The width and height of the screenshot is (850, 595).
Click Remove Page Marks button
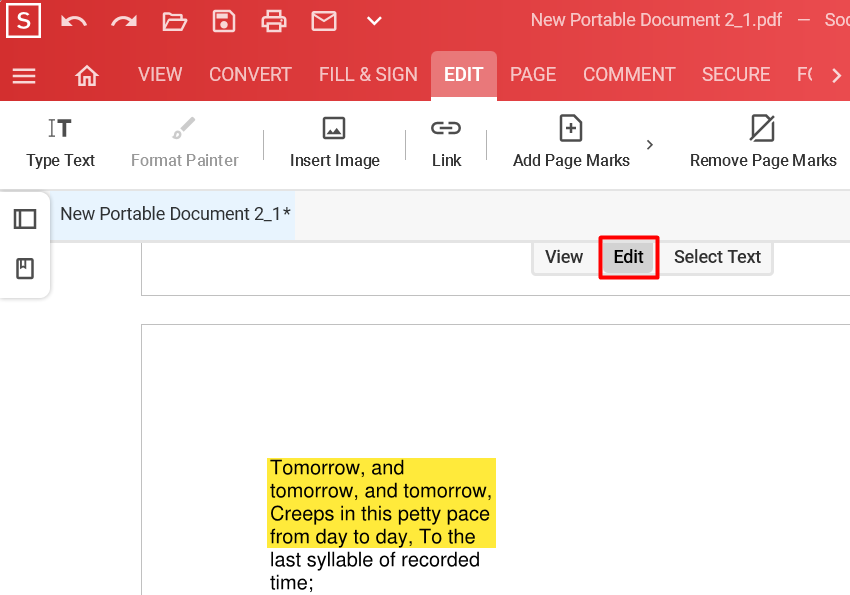[763, 143]
